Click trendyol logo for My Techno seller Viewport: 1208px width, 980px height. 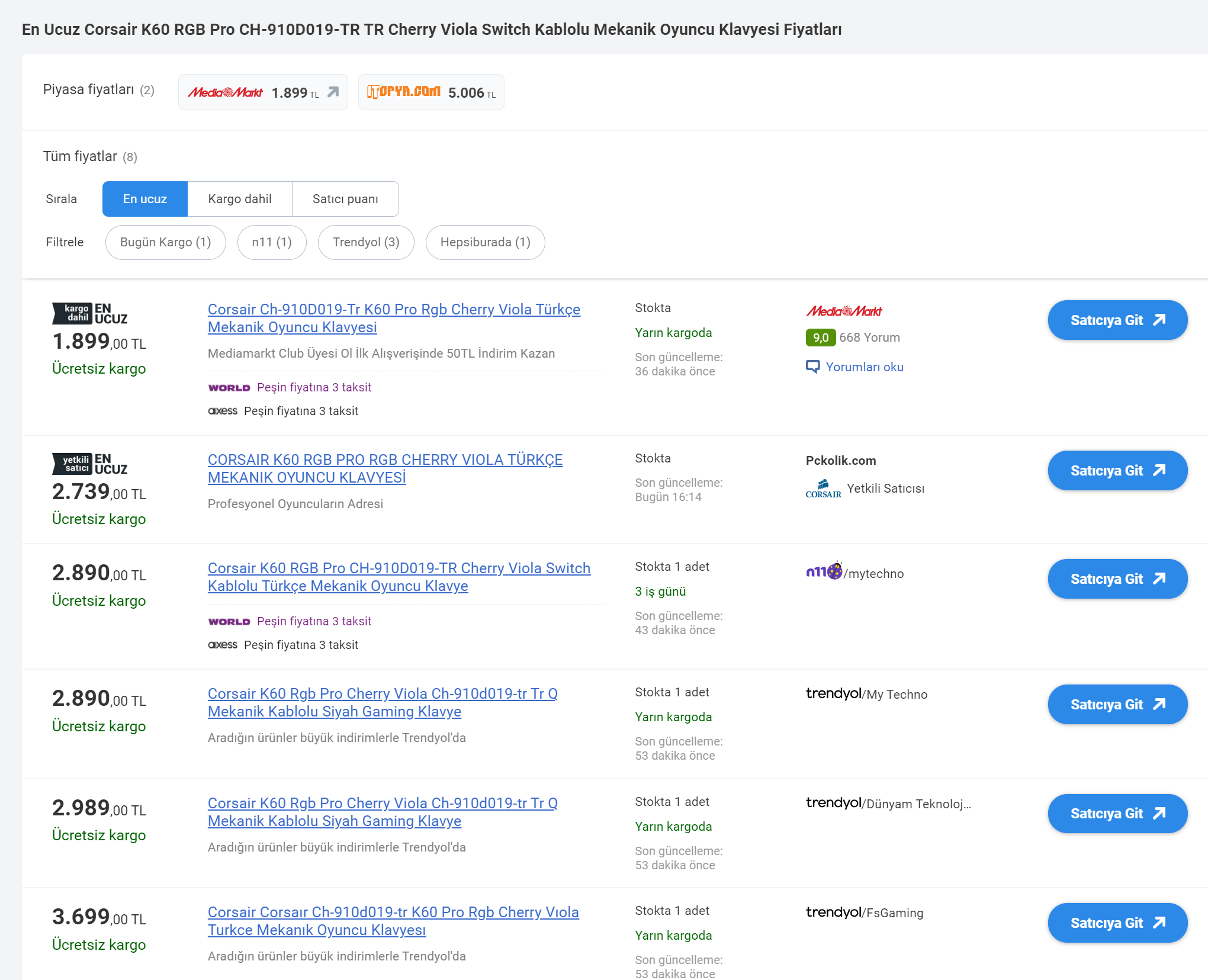(833, 693)
